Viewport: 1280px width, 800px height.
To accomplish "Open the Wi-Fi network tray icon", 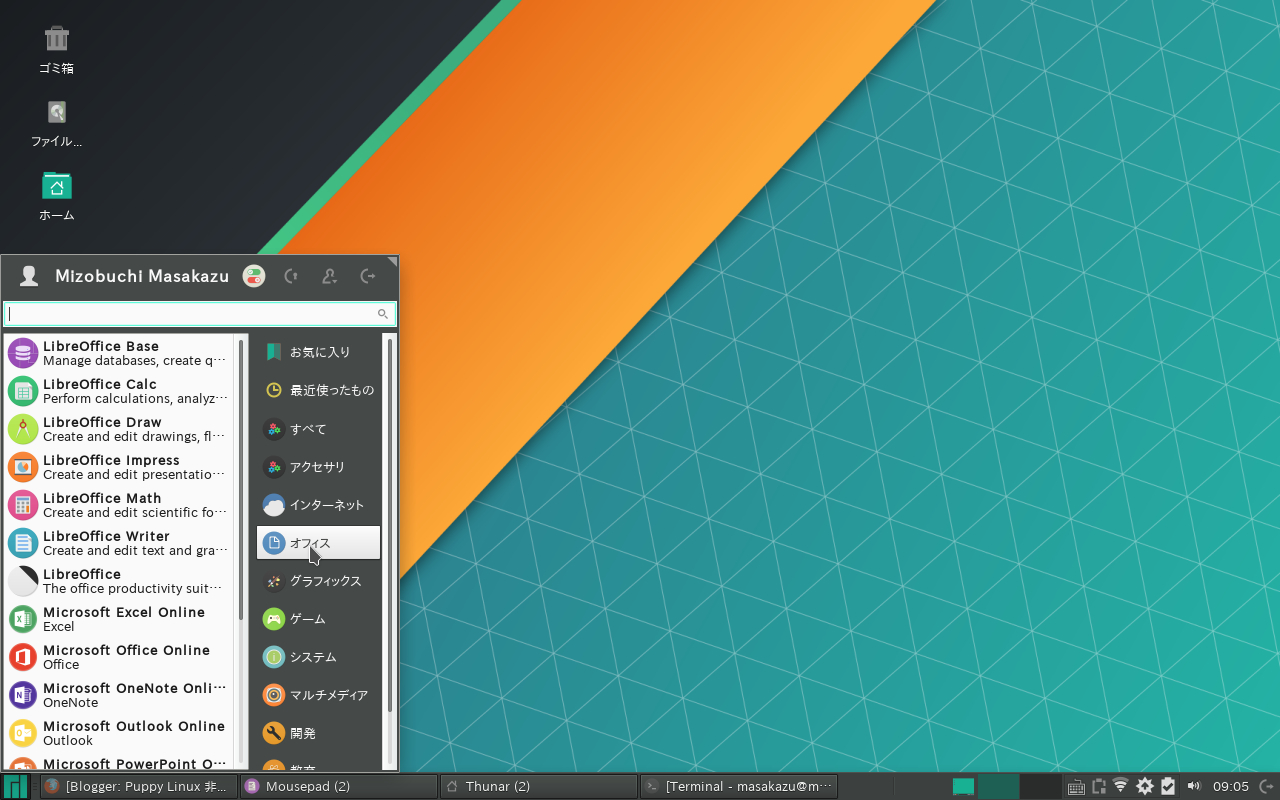I will 1121,786.
